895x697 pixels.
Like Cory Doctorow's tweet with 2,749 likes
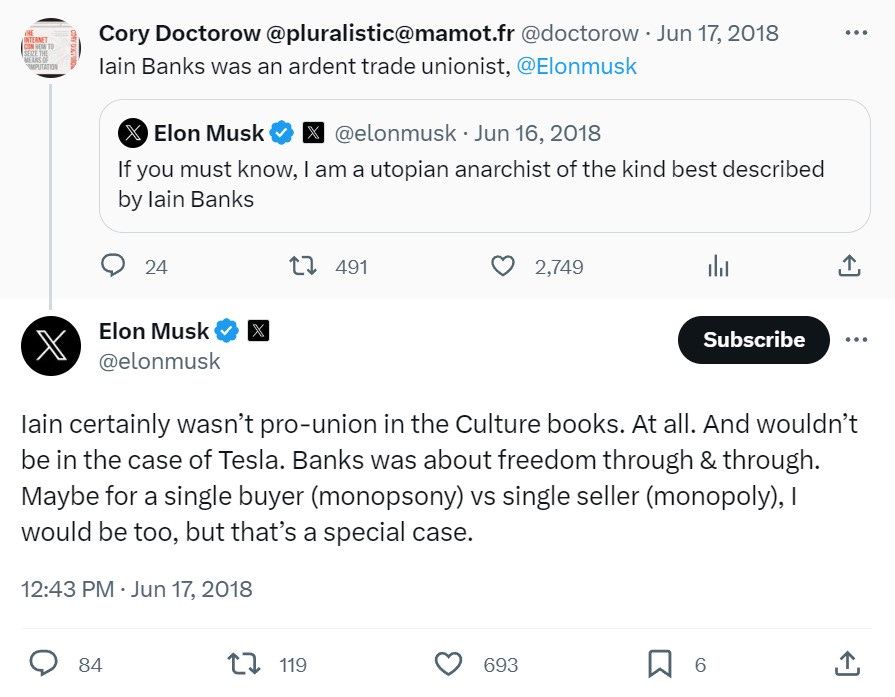503,266
